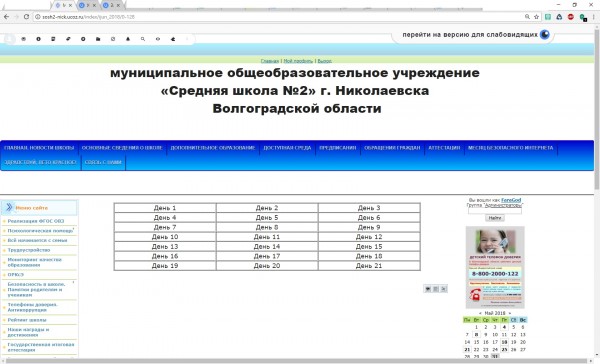Viewport: 600px width, 364px height.
Task: Bookmark page with the star icon
Action: tap(536, 17)
